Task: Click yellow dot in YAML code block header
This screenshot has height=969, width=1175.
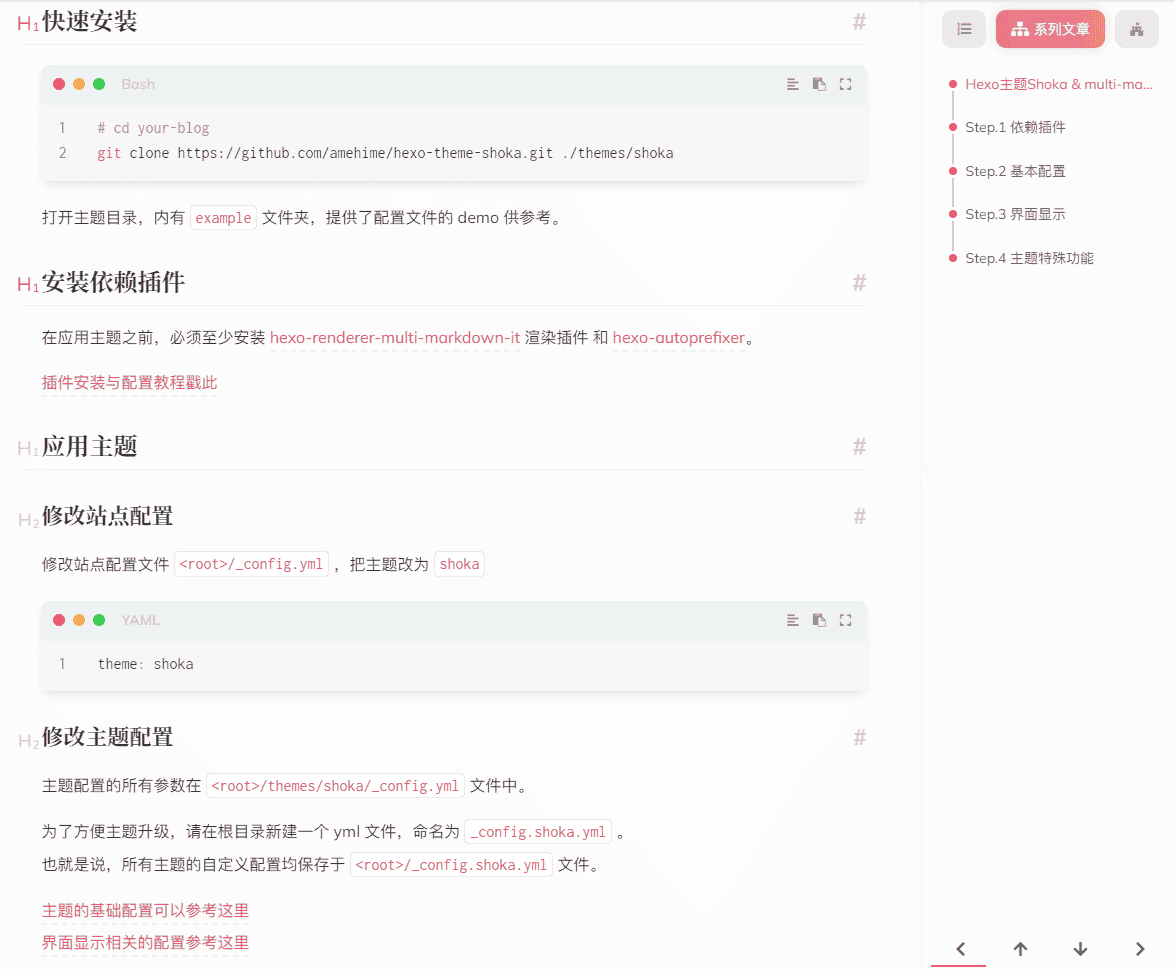Action: [x=79, y=620]
